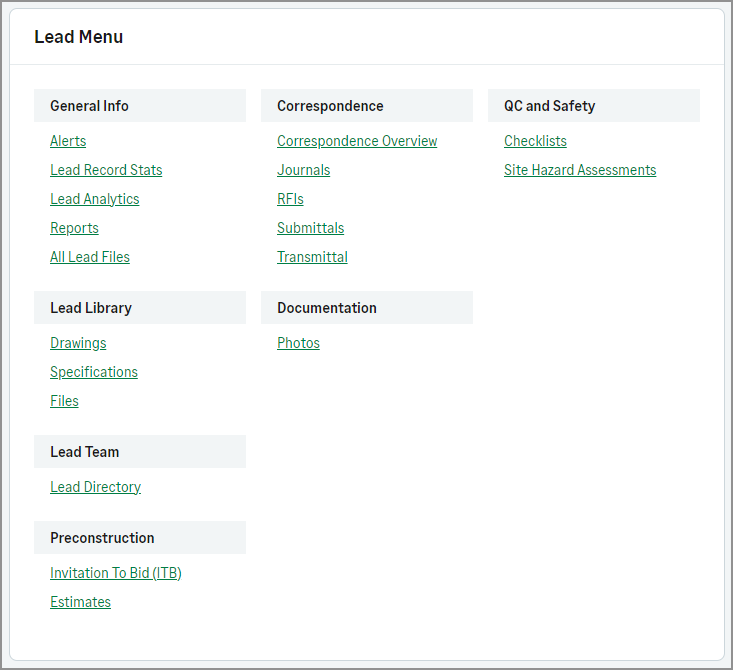Screen dimensions: 733x670
Task: Open the Lead Directory
Action: tap(95, 487)
